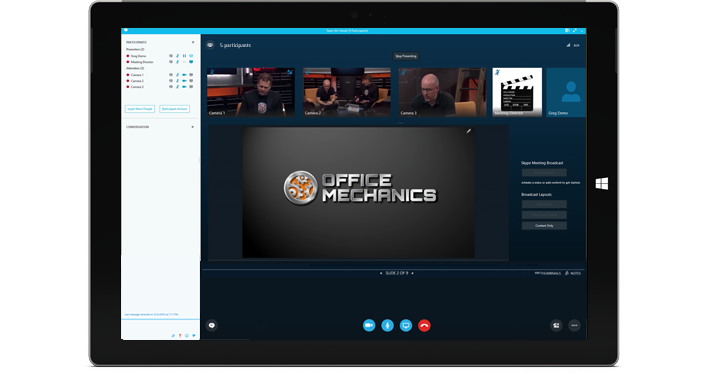Image resolution: width=713 pixels, height=374 pixels.
Task: Click full screen icon in title bar
Action: (x=575, y=30)
